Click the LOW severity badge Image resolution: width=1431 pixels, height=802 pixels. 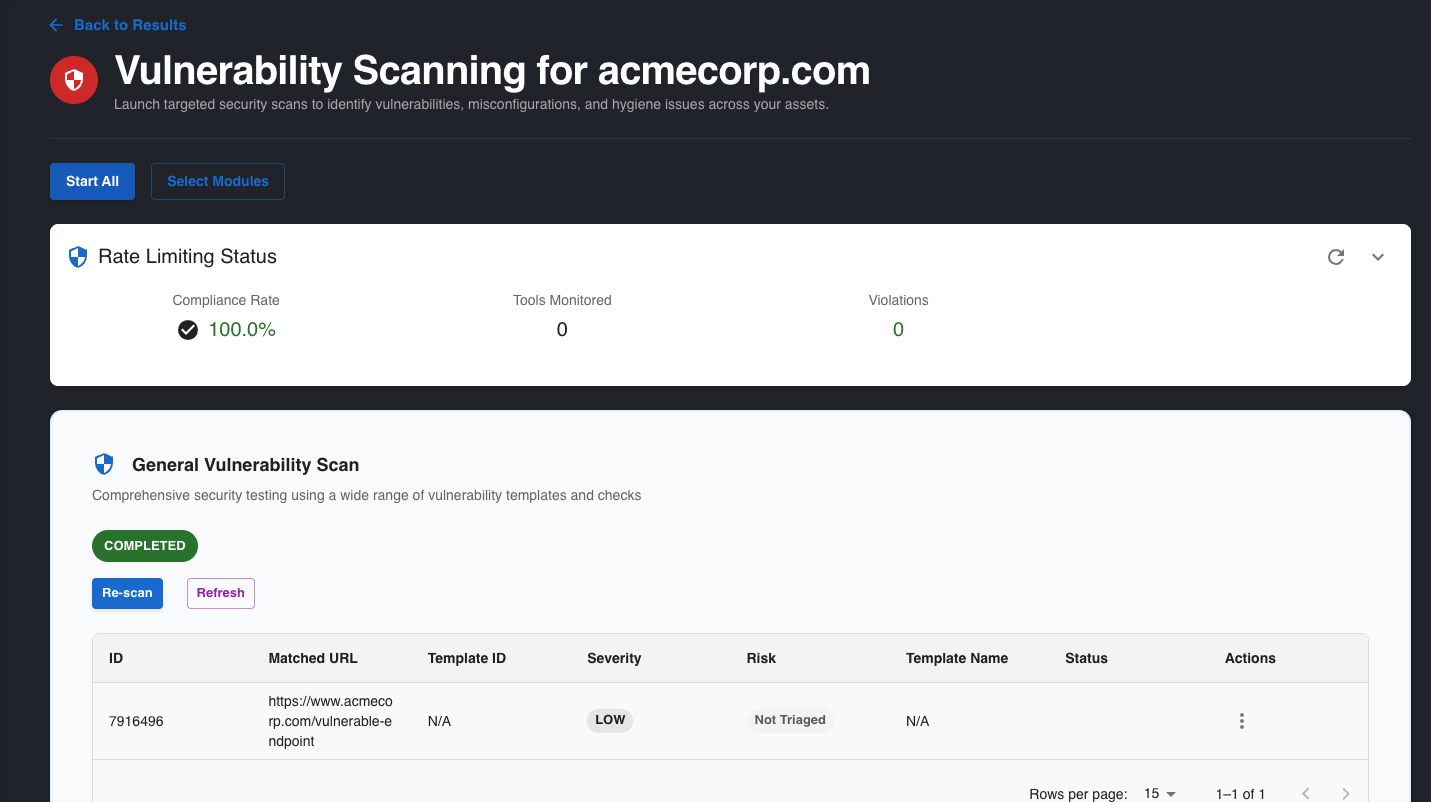pos(610,720)
